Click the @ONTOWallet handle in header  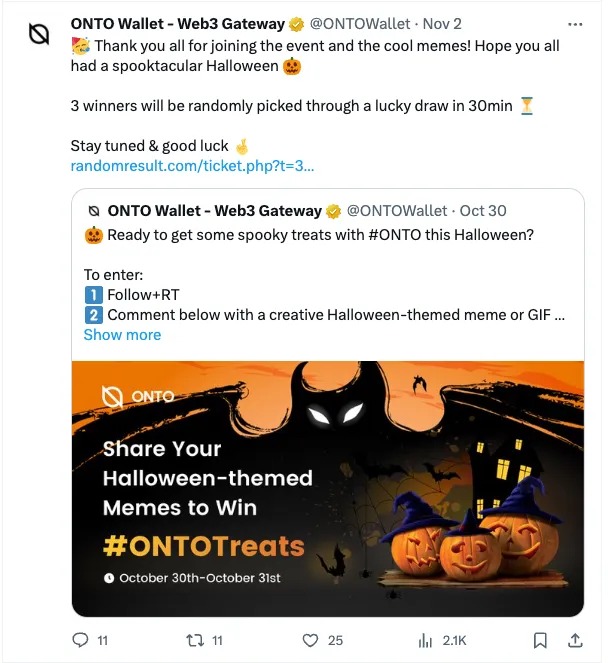(361, 24)
